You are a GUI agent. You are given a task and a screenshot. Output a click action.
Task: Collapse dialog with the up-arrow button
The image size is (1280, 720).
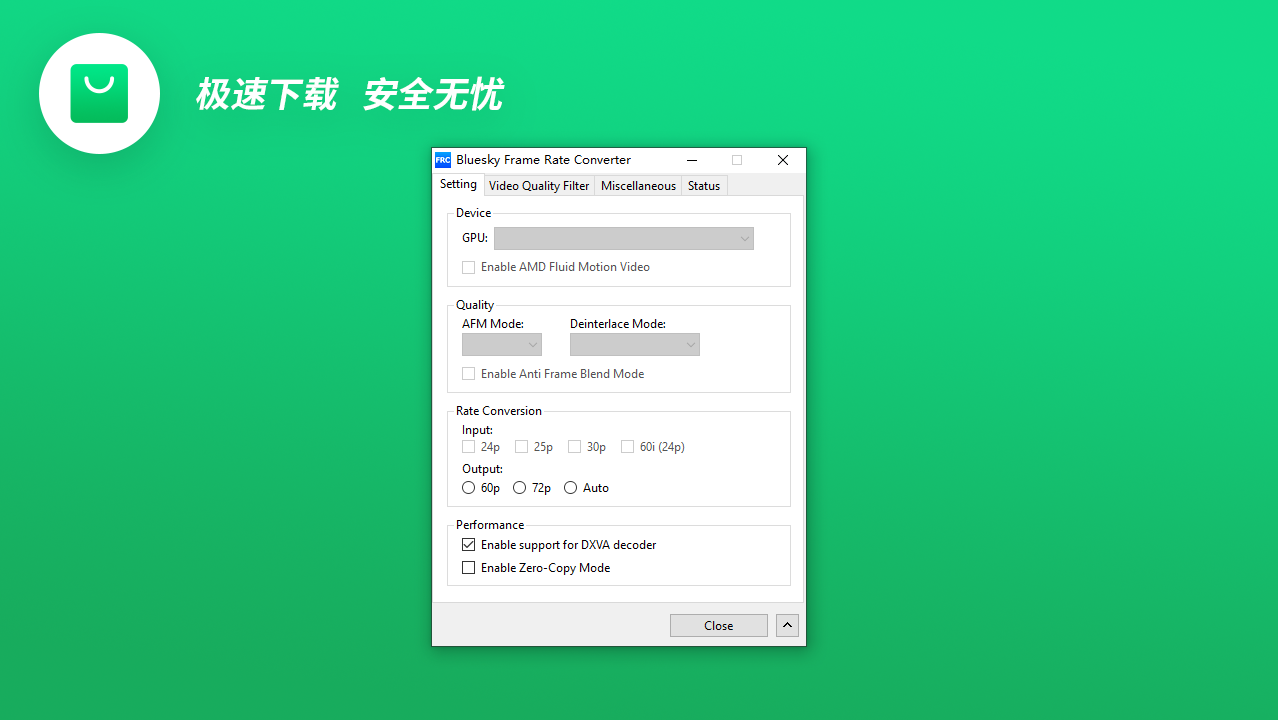click(x=787, y=626)
